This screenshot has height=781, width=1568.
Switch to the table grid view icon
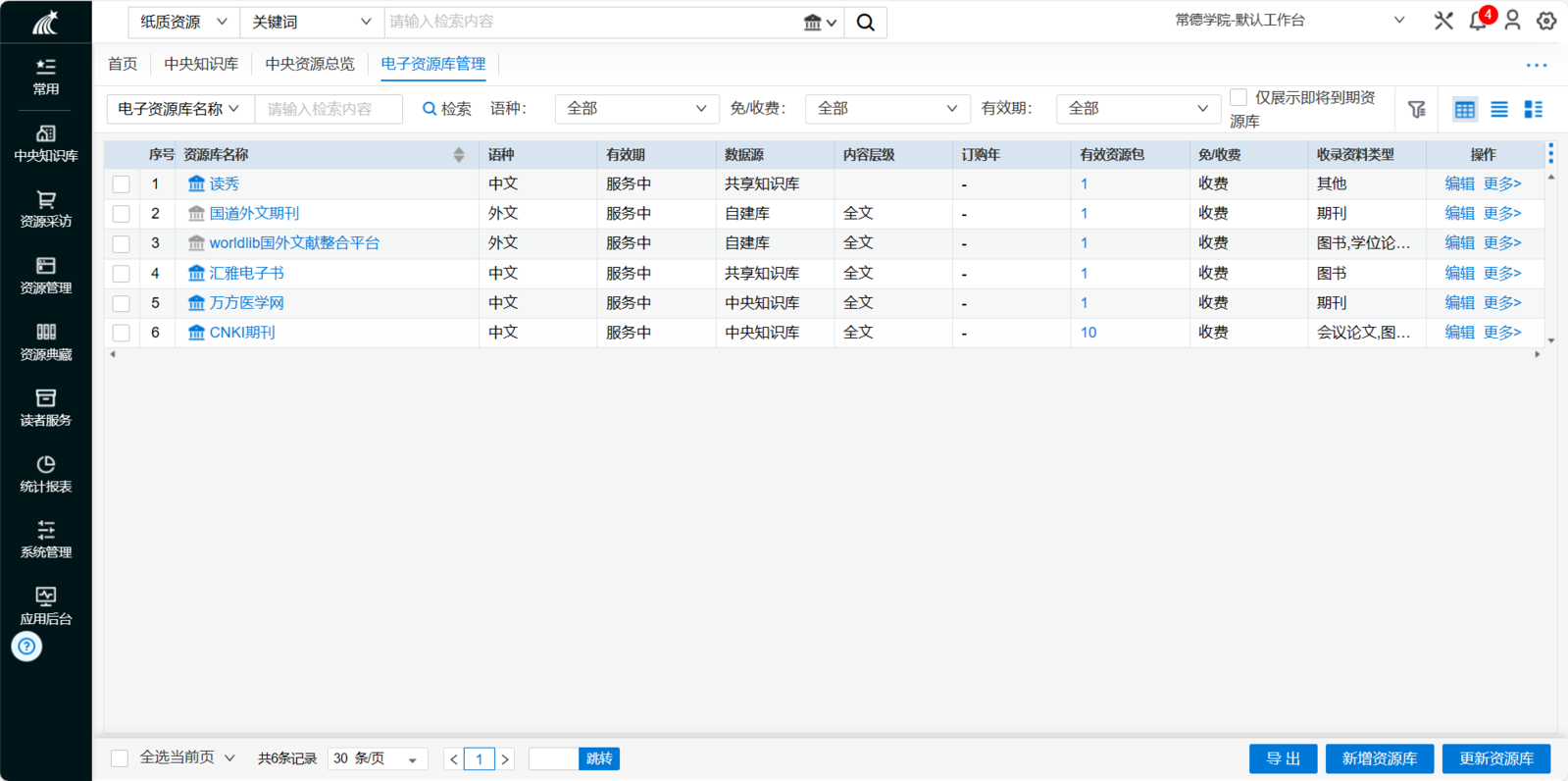pyautogui.click(x=1464, y=109)
